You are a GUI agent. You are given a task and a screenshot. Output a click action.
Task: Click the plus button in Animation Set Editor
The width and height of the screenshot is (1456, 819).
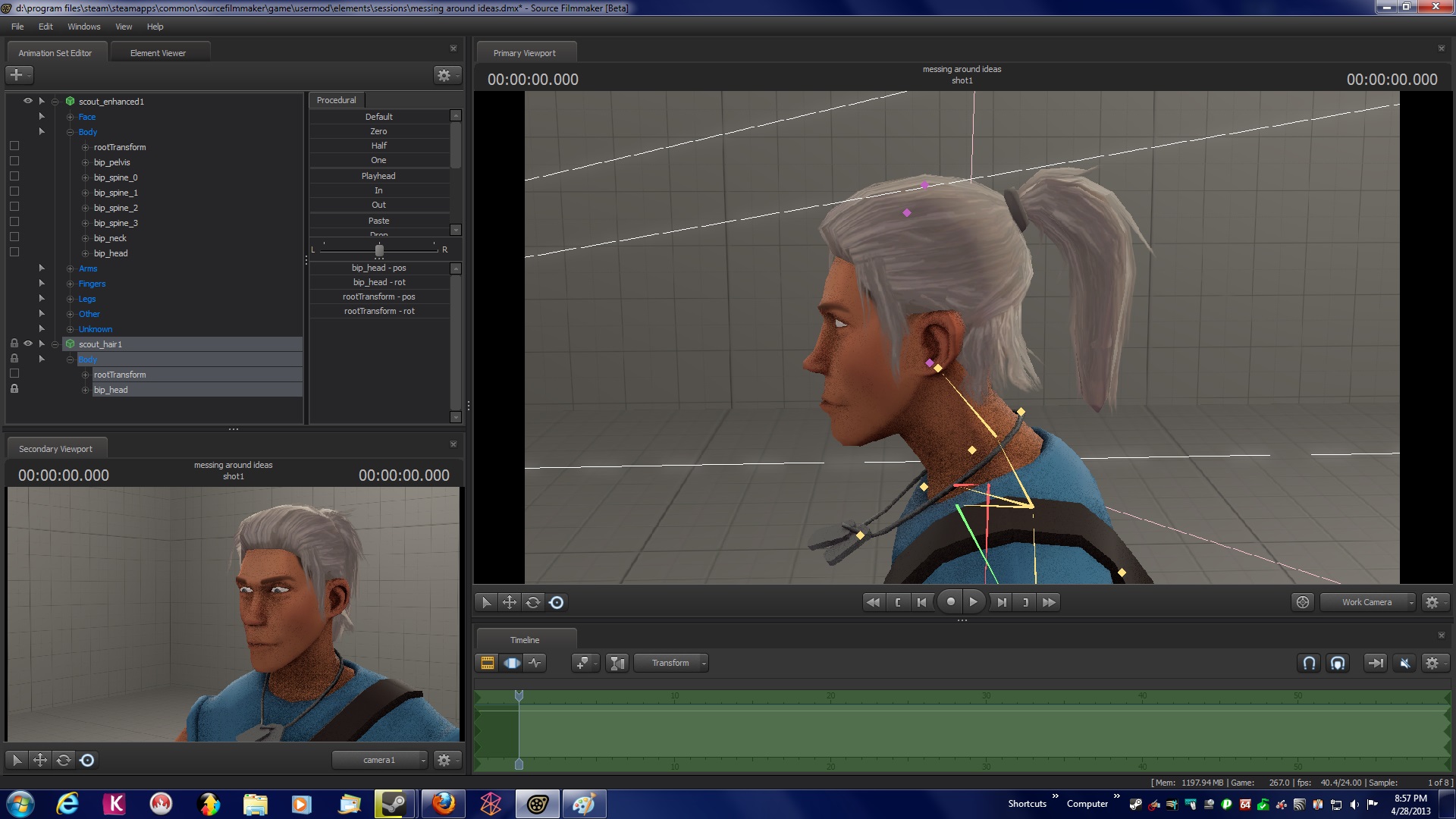tap(17, 74)
